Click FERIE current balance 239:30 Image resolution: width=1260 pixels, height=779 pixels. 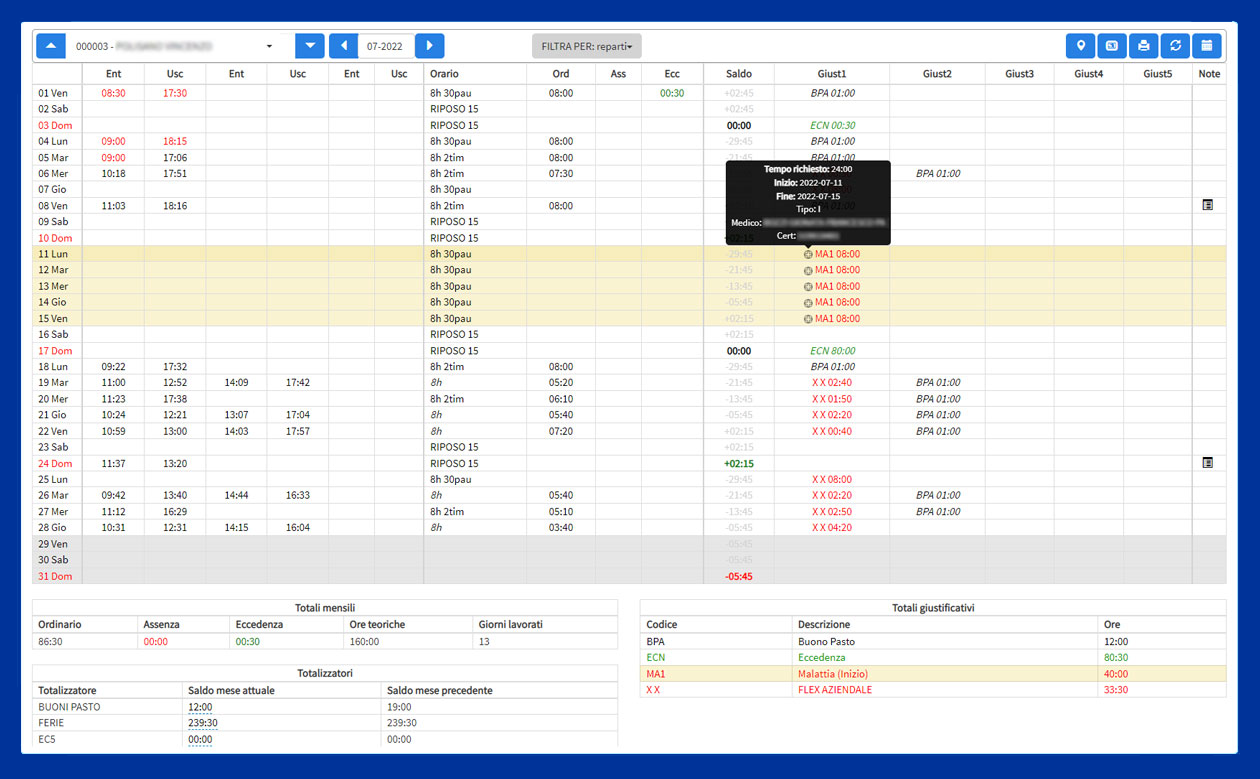203,723
